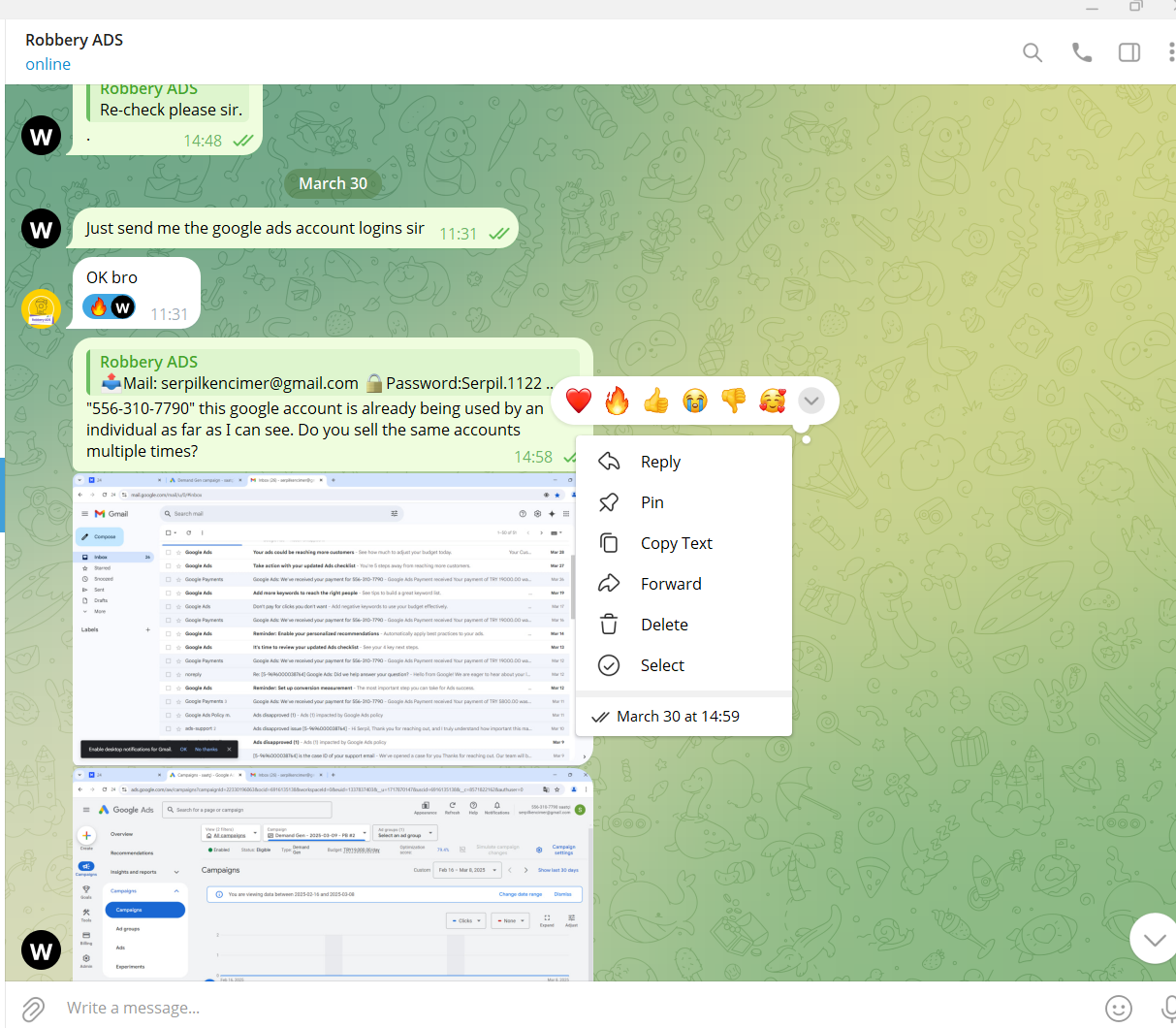Choose Forward from the context menu
This screenshot has width=1176, height=1028.
[x=683, y=584]
